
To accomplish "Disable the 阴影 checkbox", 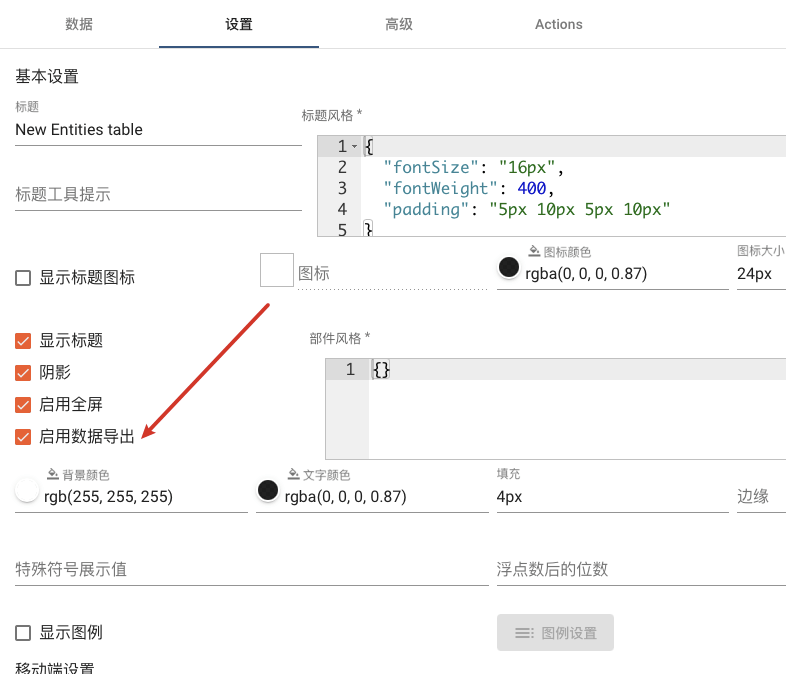I will [23, 373].
